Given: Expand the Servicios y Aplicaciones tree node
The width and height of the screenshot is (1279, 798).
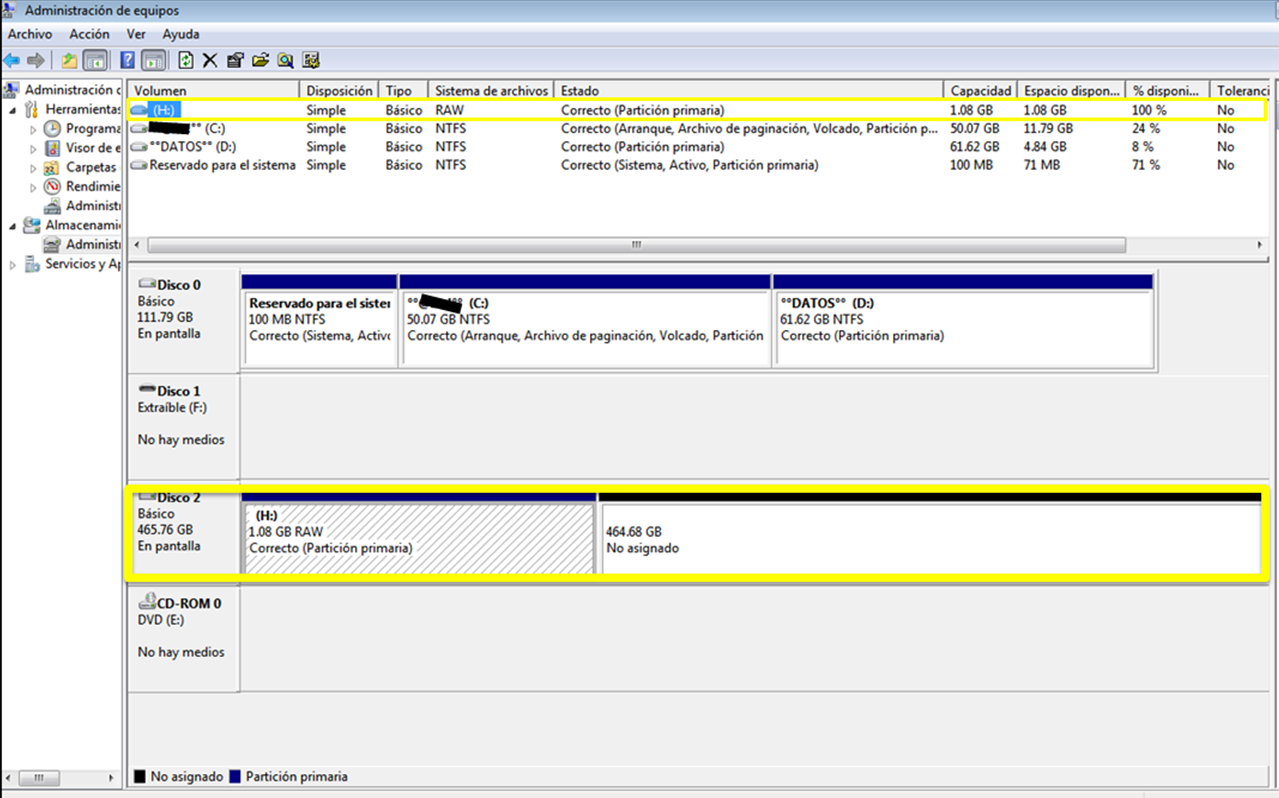Looking at the screenshot, I should point(13,265).
